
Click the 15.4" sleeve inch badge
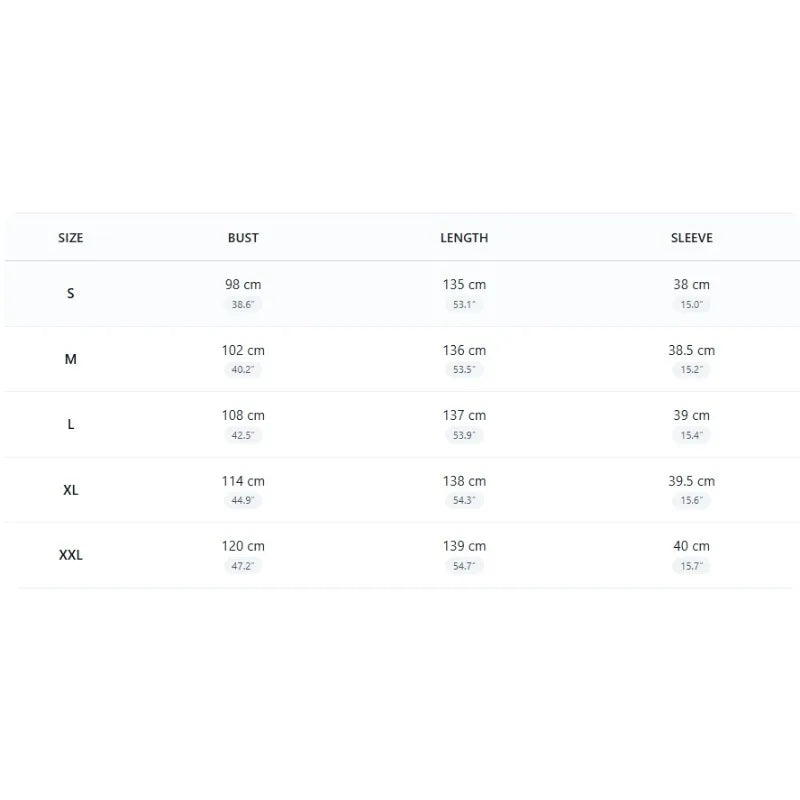691,435
